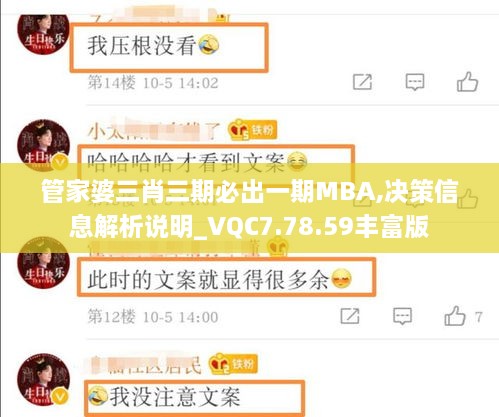
Task: Click the blurred username above 我没注意文案
Action: pos(145,365)
